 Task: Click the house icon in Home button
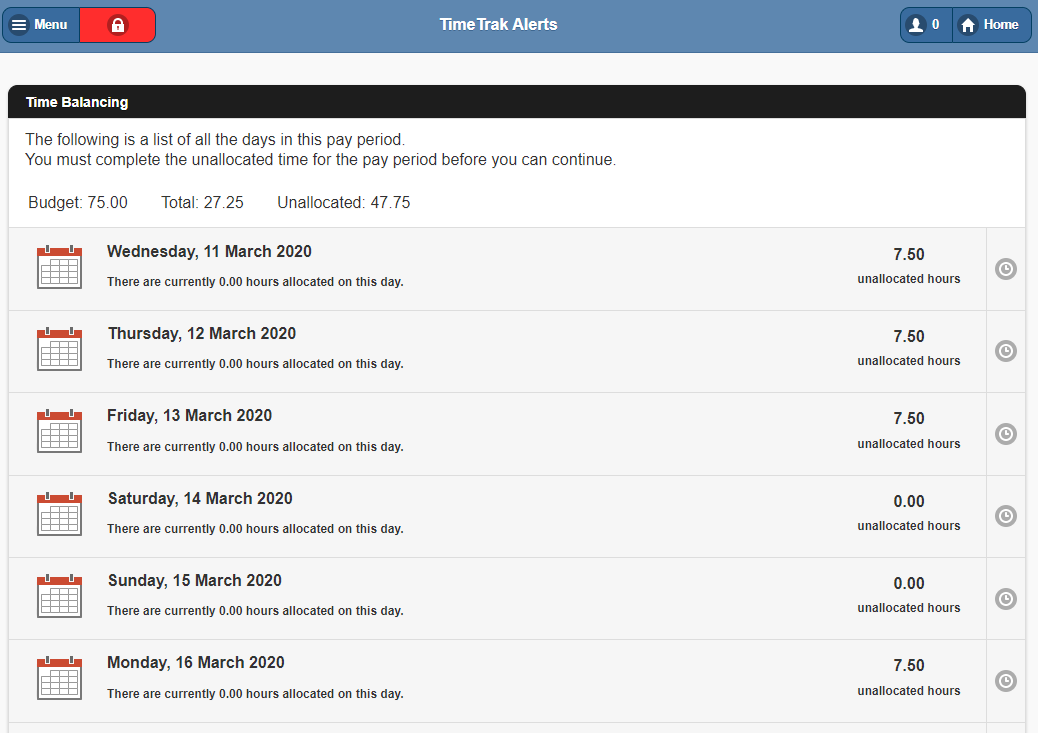pyautogui.click(x=968, y=25)
